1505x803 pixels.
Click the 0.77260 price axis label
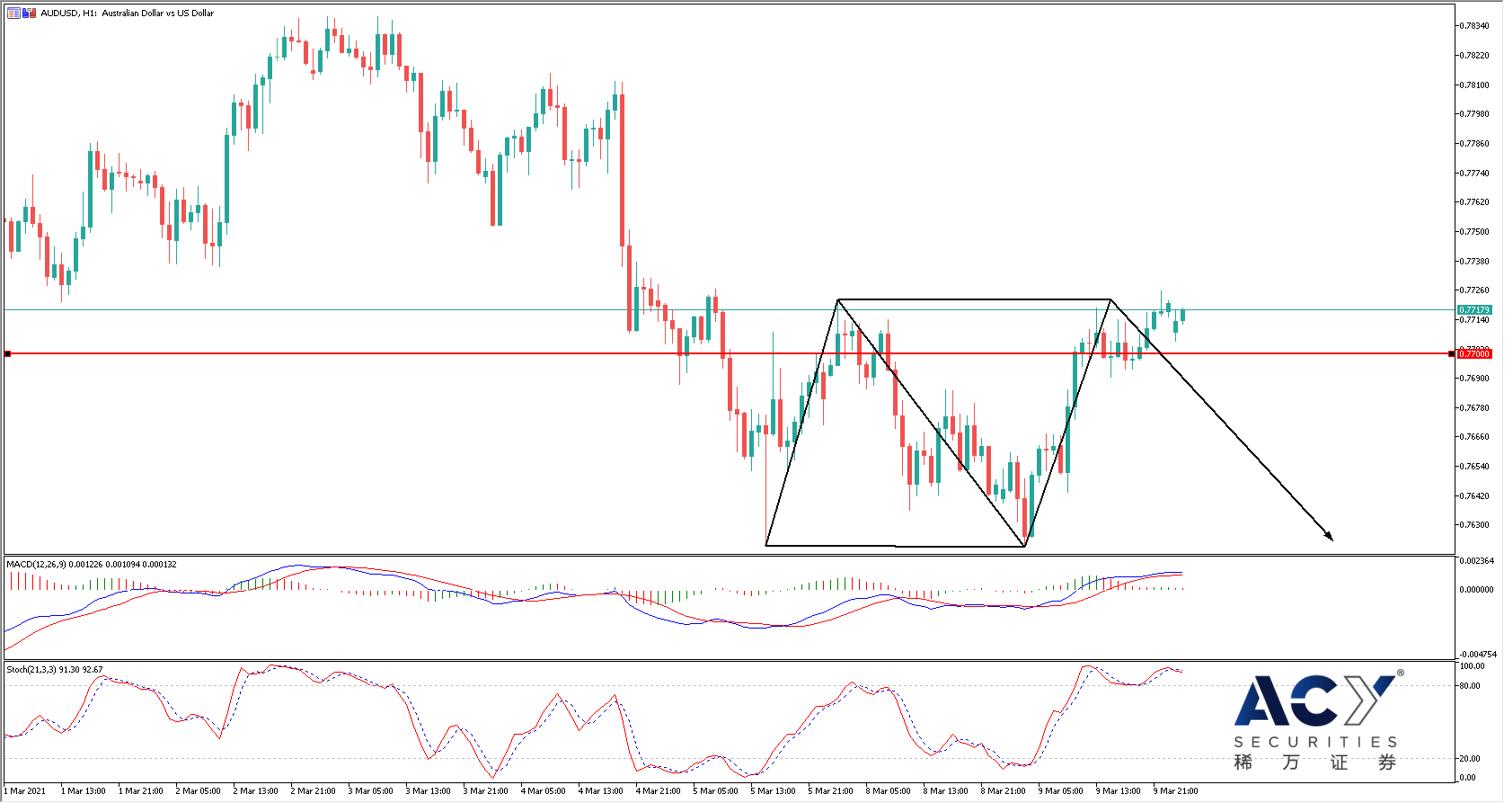[x=1475, y=290]
